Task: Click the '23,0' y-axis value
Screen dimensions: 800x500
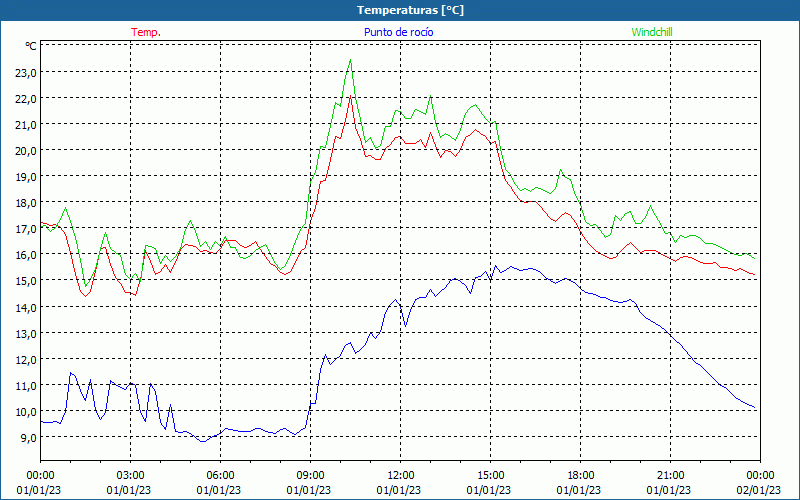Action: [26, 73]
